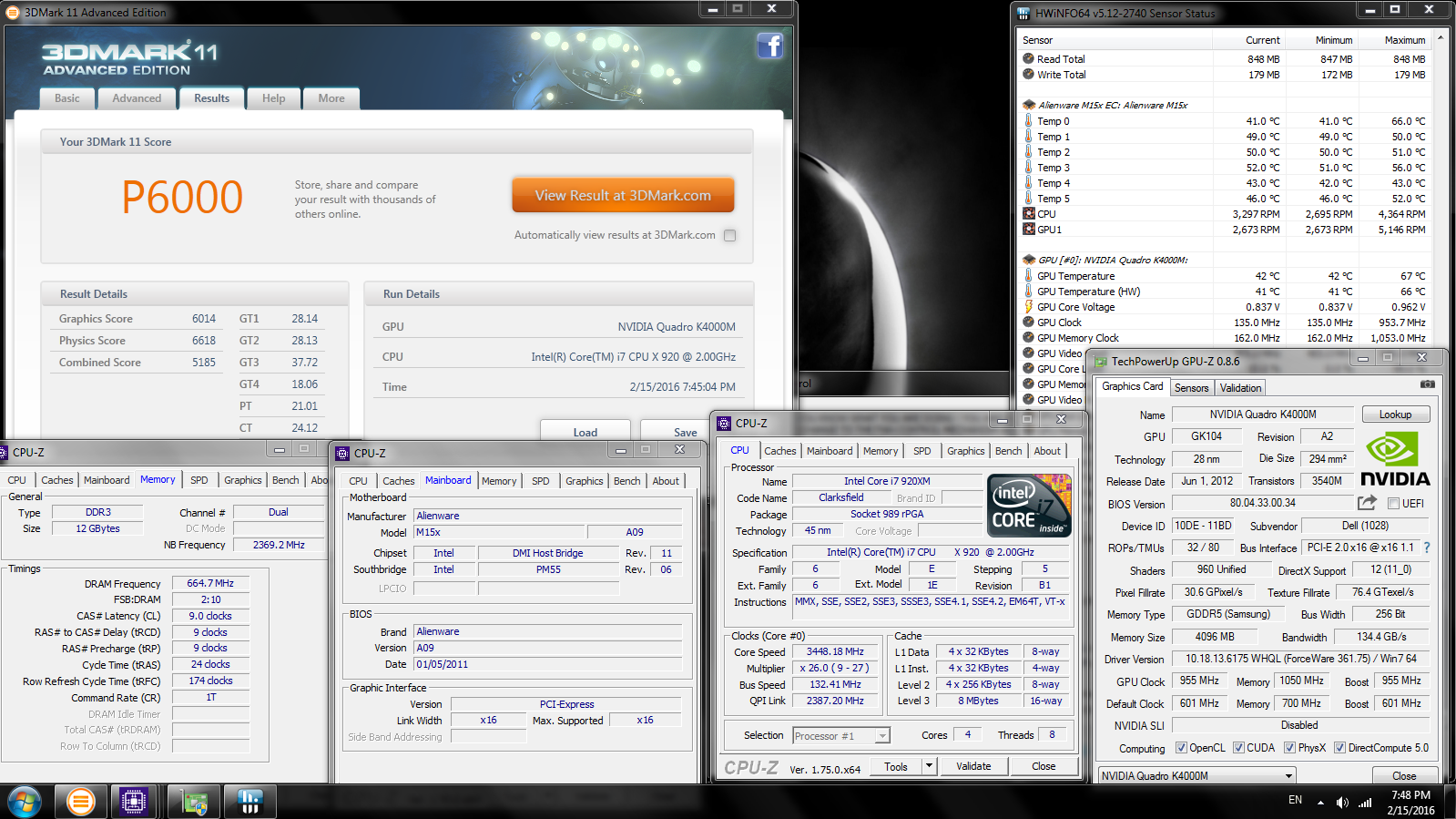Screen dimensions: 1456x819
Task: Toggle the DirectCompute 5.0 checkbox in GPU-Z
Action: click(1339, 748)
